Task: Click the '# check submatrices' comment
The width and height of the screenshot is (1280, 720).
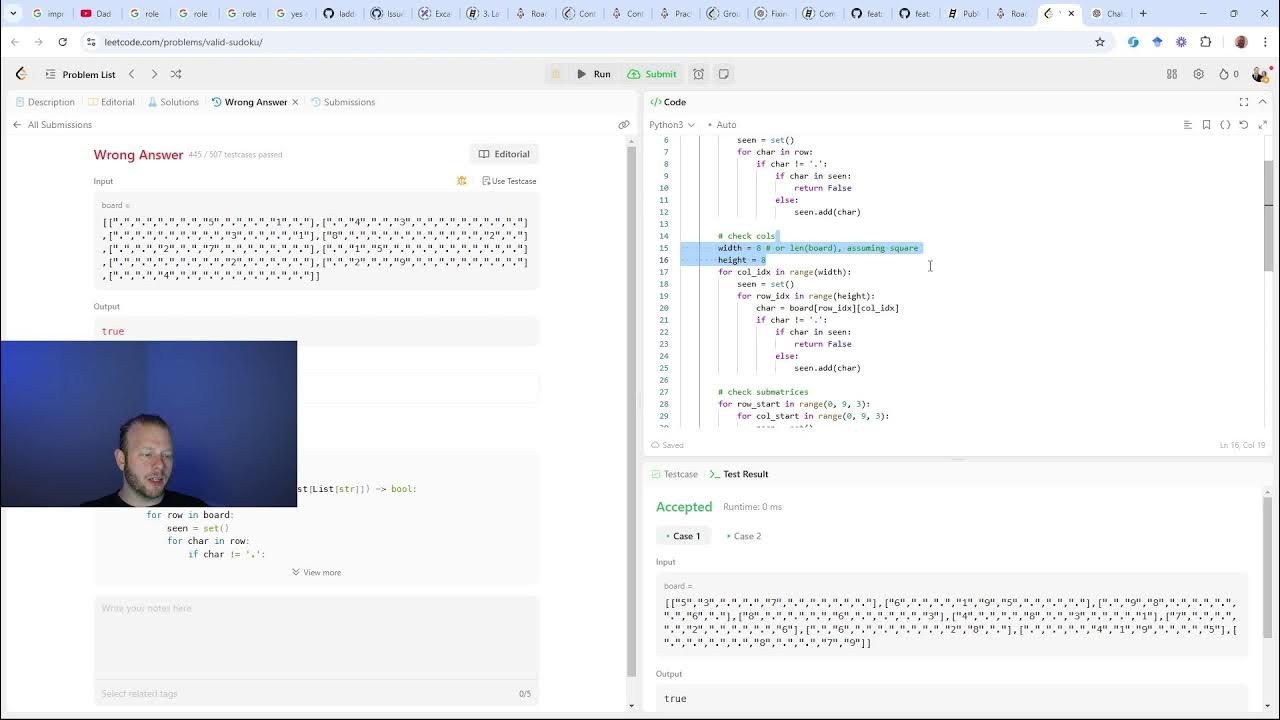Action: (x=763, y=392)
